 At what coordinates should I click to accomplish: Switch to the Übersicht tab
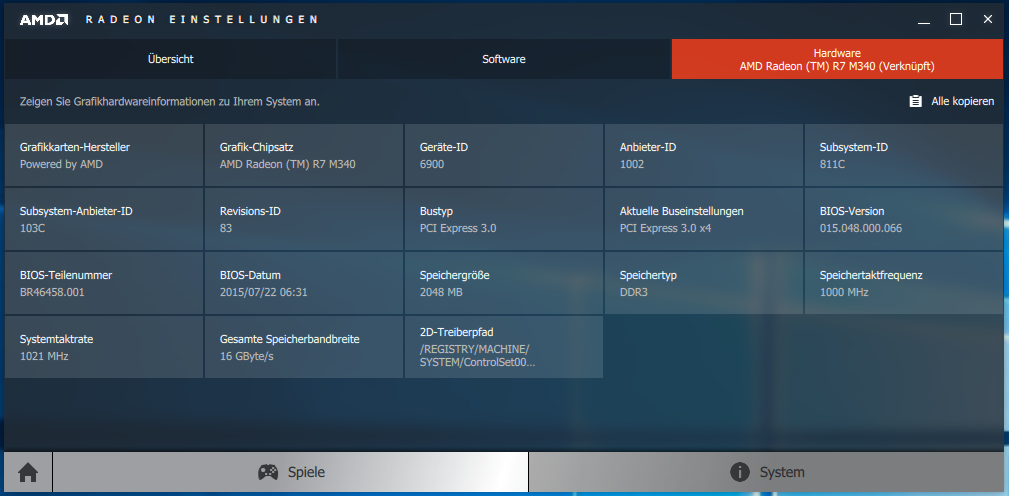point(171,59)
